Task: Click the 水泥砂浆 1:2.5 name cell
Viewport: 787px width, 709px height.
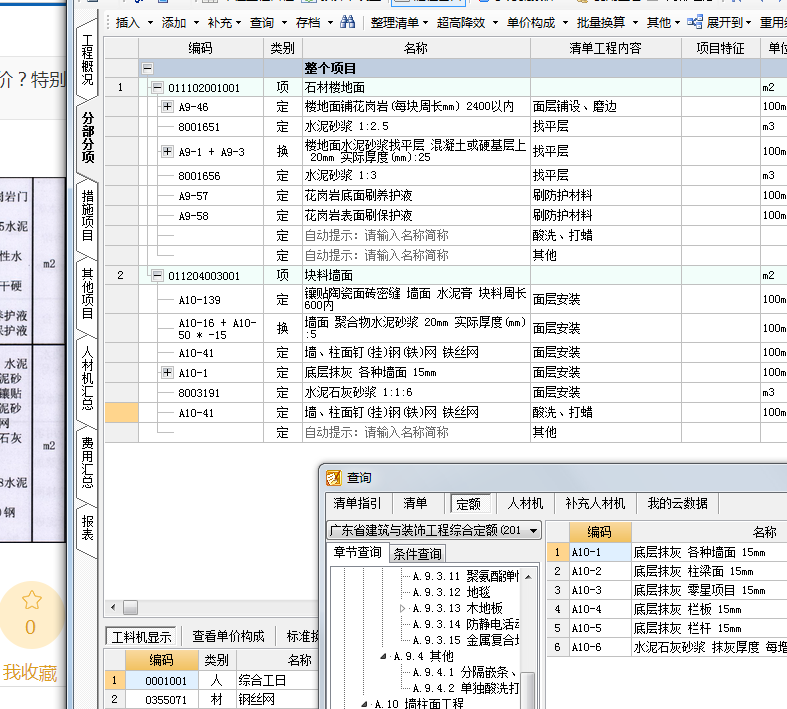Action: point(416,126)
